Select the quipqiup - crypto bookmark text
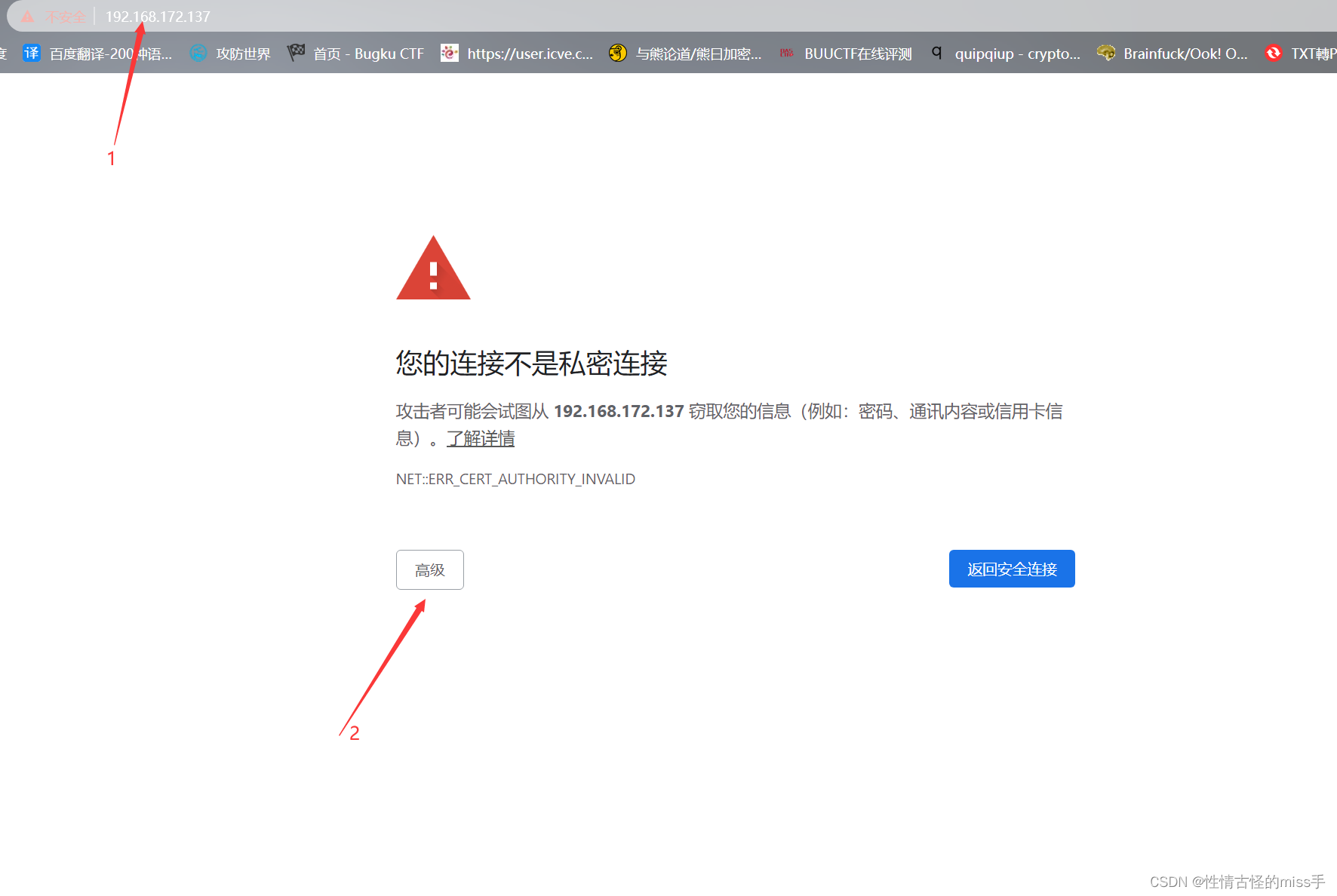Image resolution: width=1337 pixels, height=896 pixels. pos(1016,53)
